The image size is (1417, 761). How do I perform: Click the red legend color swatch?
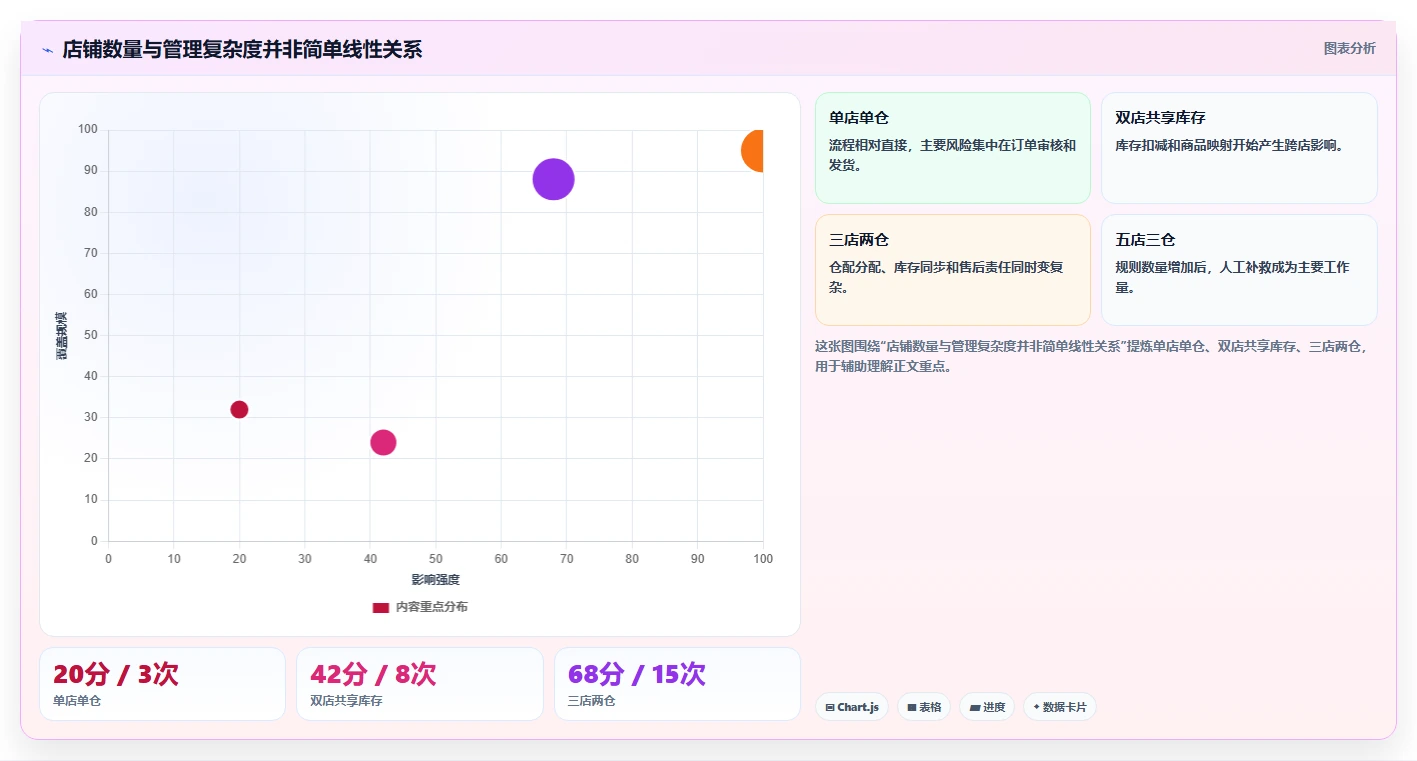tap(380, 607)
